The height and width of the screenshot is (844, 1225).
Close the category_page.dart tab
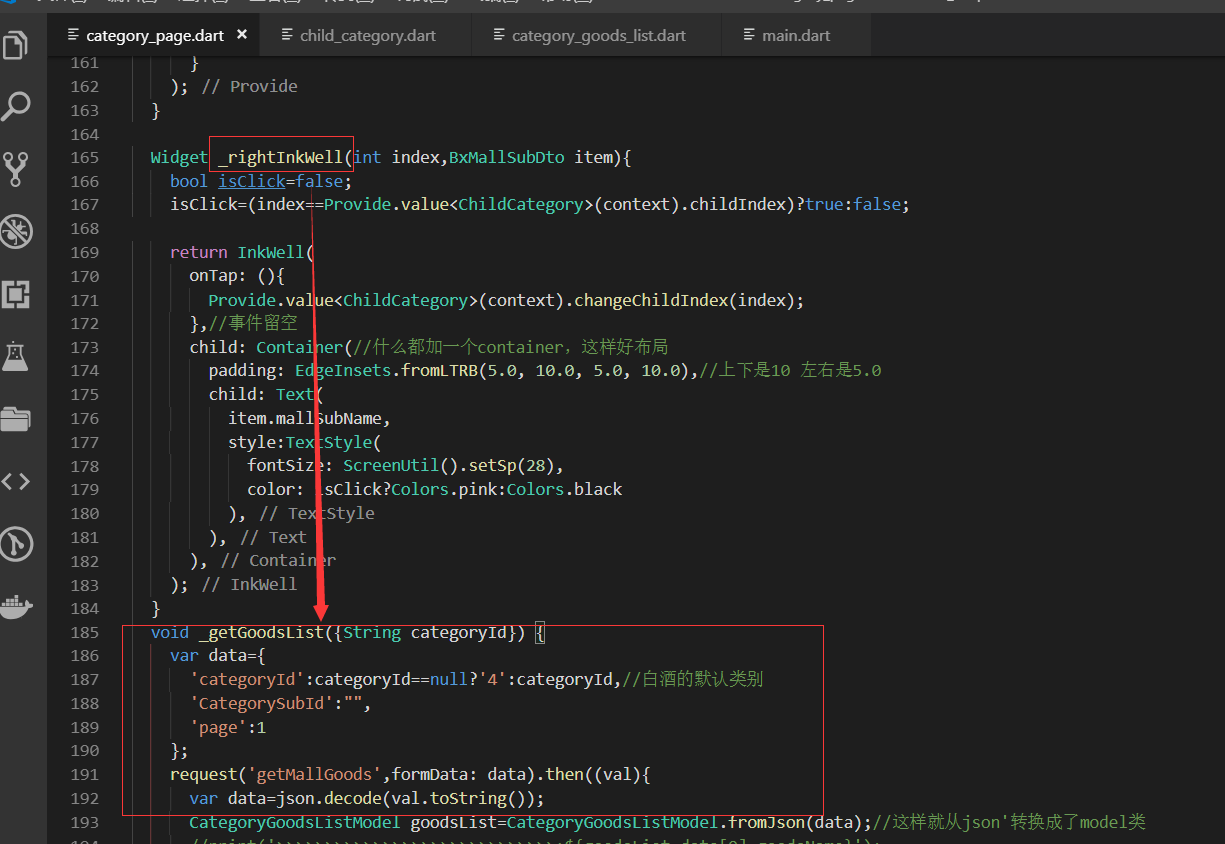point(242,35)
